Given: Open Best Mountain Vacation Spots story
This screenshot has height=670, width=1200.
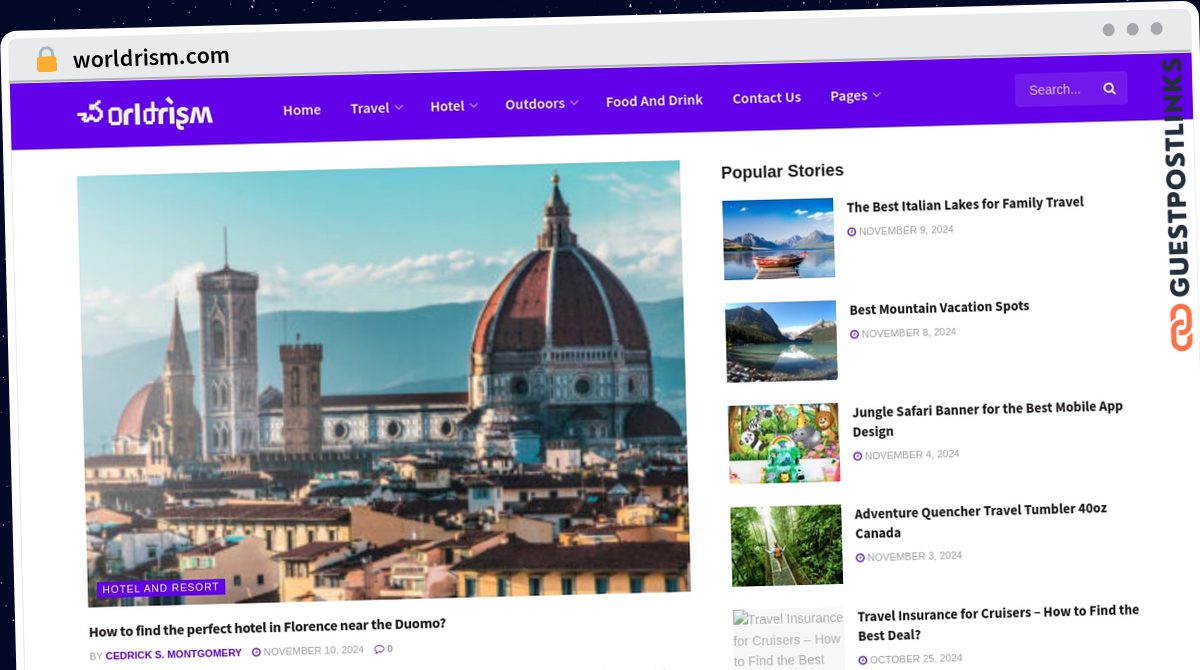Looking at the screenshot, I should coord(939,308).
